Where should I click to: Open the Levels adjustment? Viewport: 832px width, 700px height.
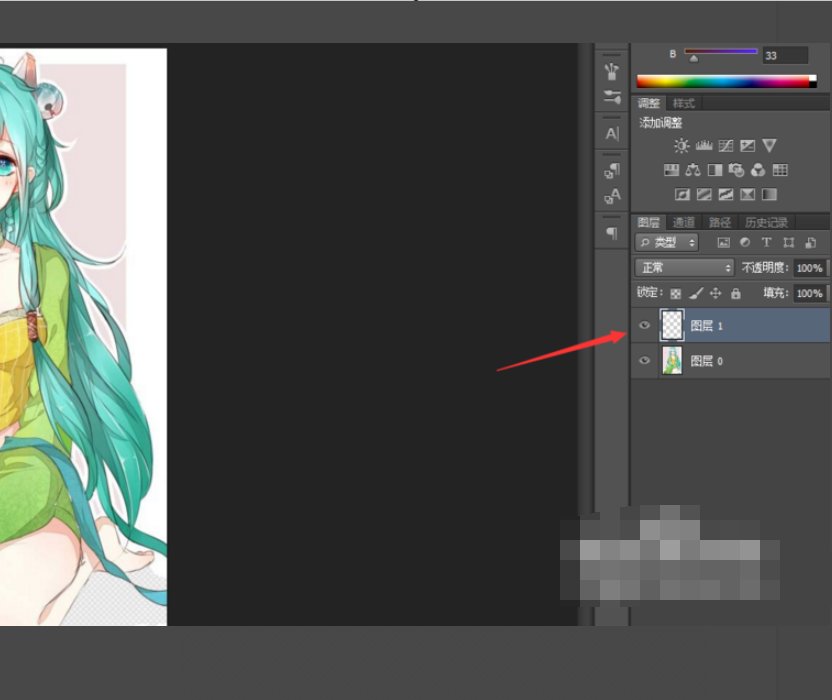pos(703,145)
